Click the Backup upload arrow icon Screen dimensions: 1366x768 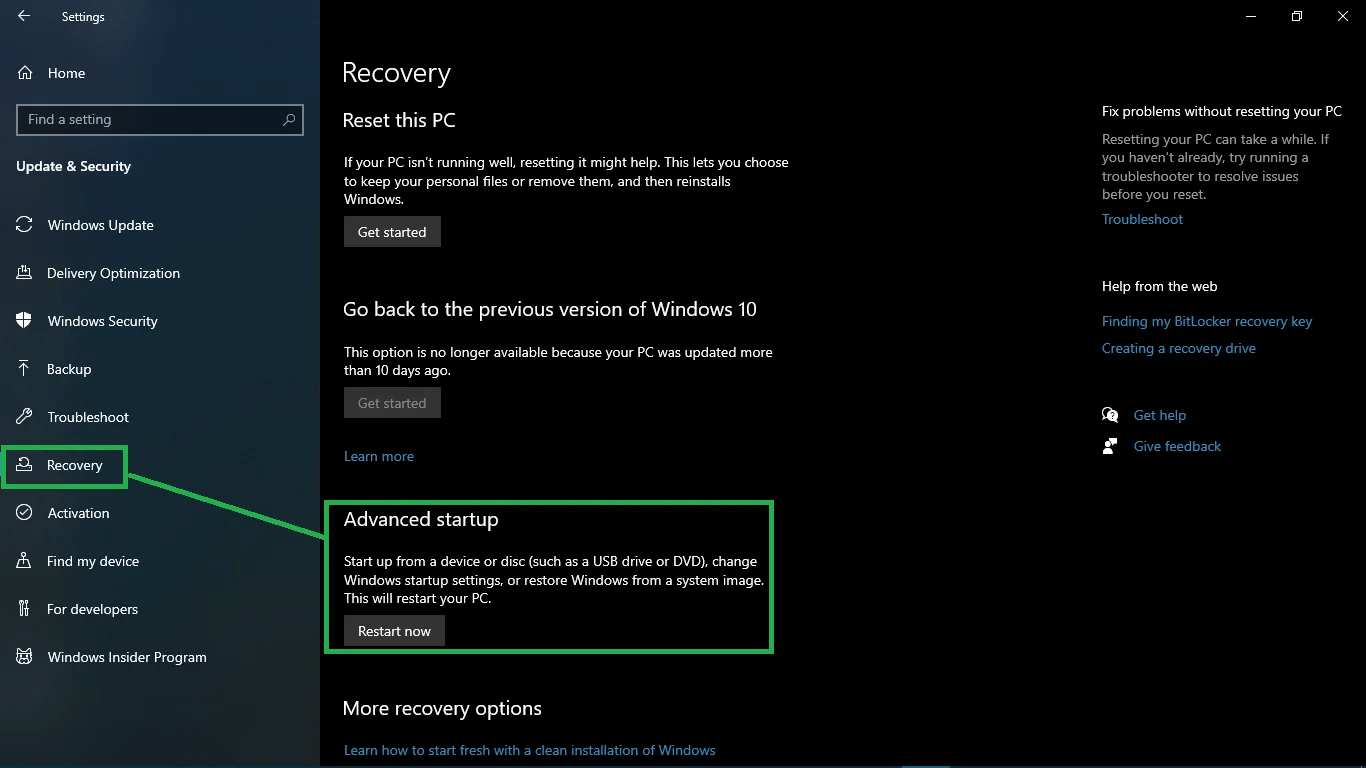[x=25, y=369]
